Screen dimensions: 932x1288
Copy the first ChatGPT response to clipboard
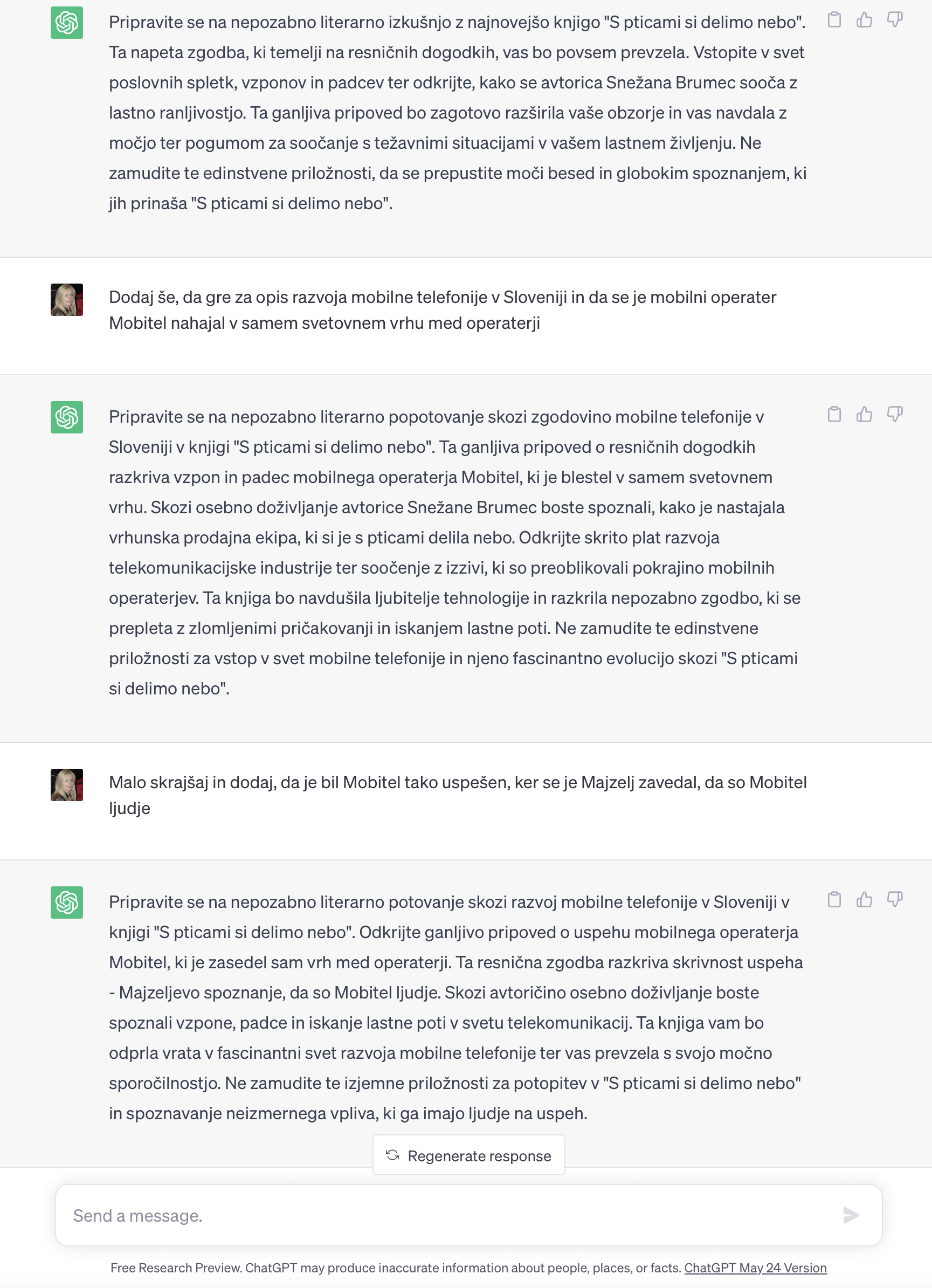pos(834,20)
